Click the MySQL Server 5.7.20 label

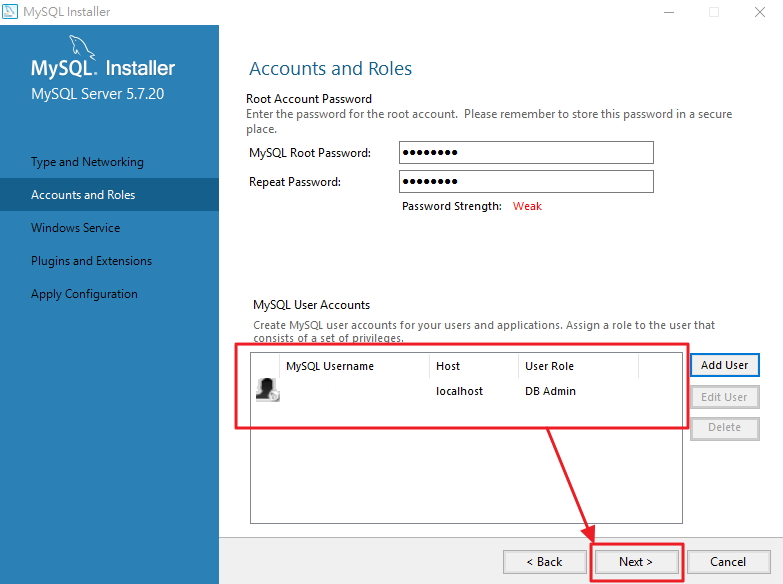coord(97,94)
